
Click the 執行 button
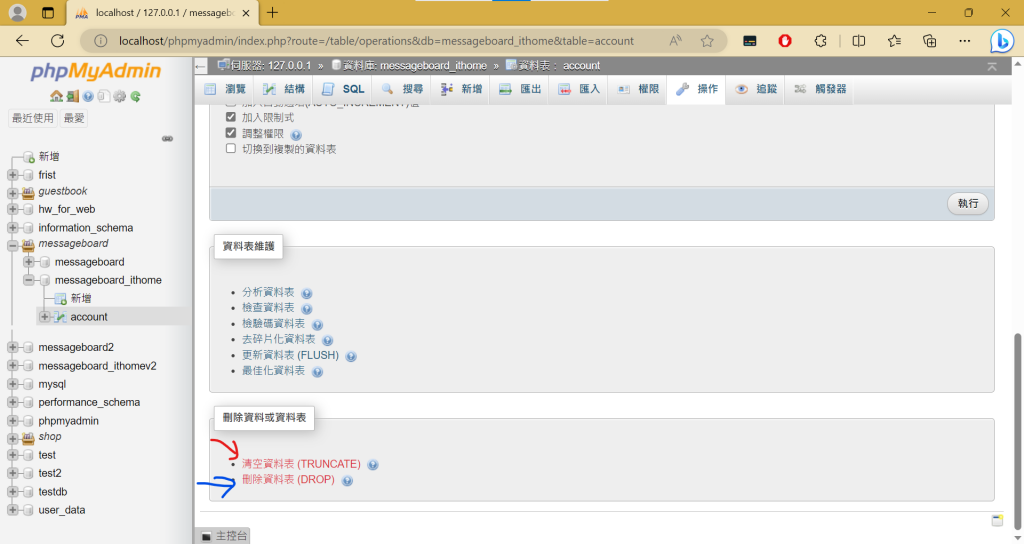pos(968,204)
